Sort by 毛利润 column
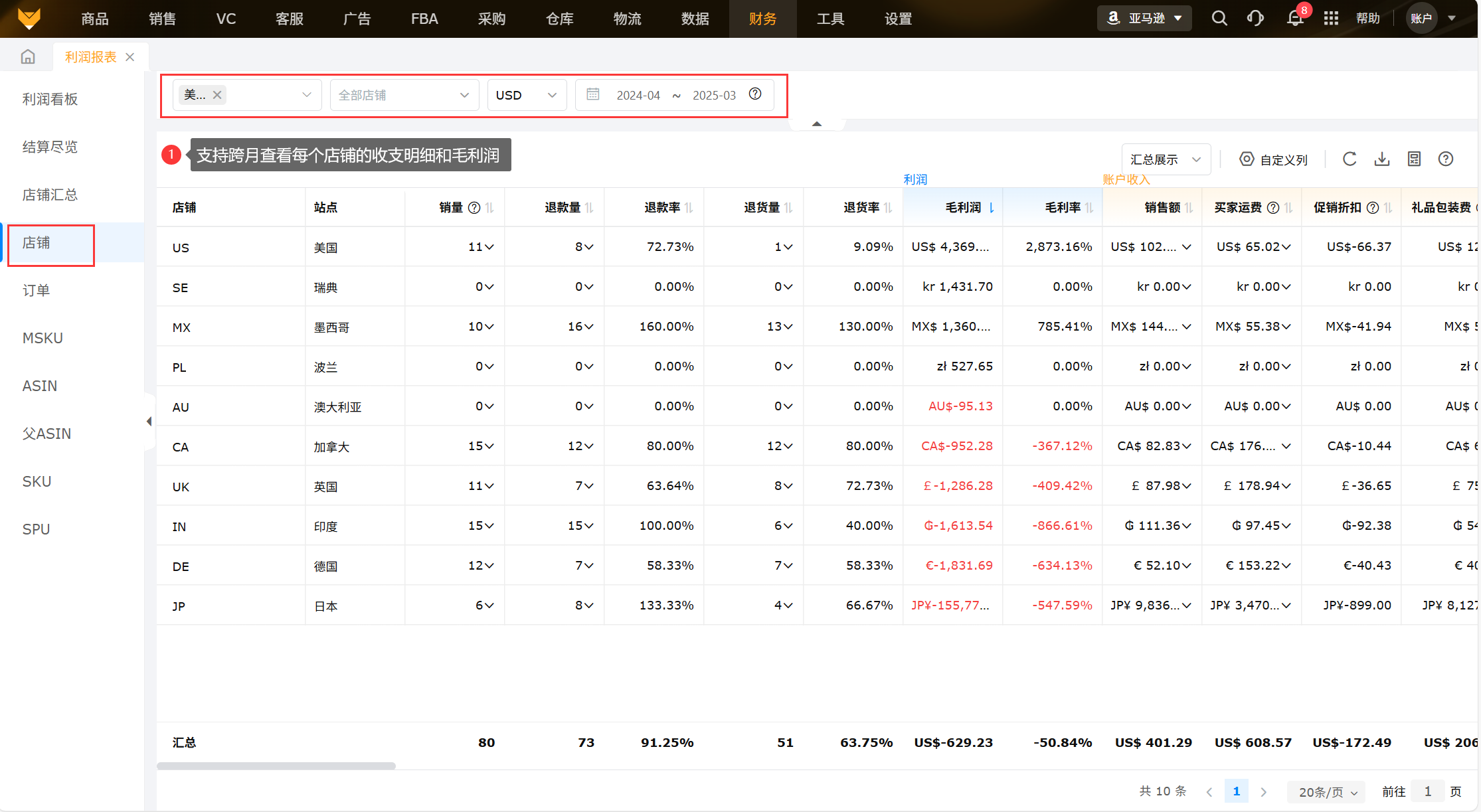The image size is (1481, 812). coord(991,208)
